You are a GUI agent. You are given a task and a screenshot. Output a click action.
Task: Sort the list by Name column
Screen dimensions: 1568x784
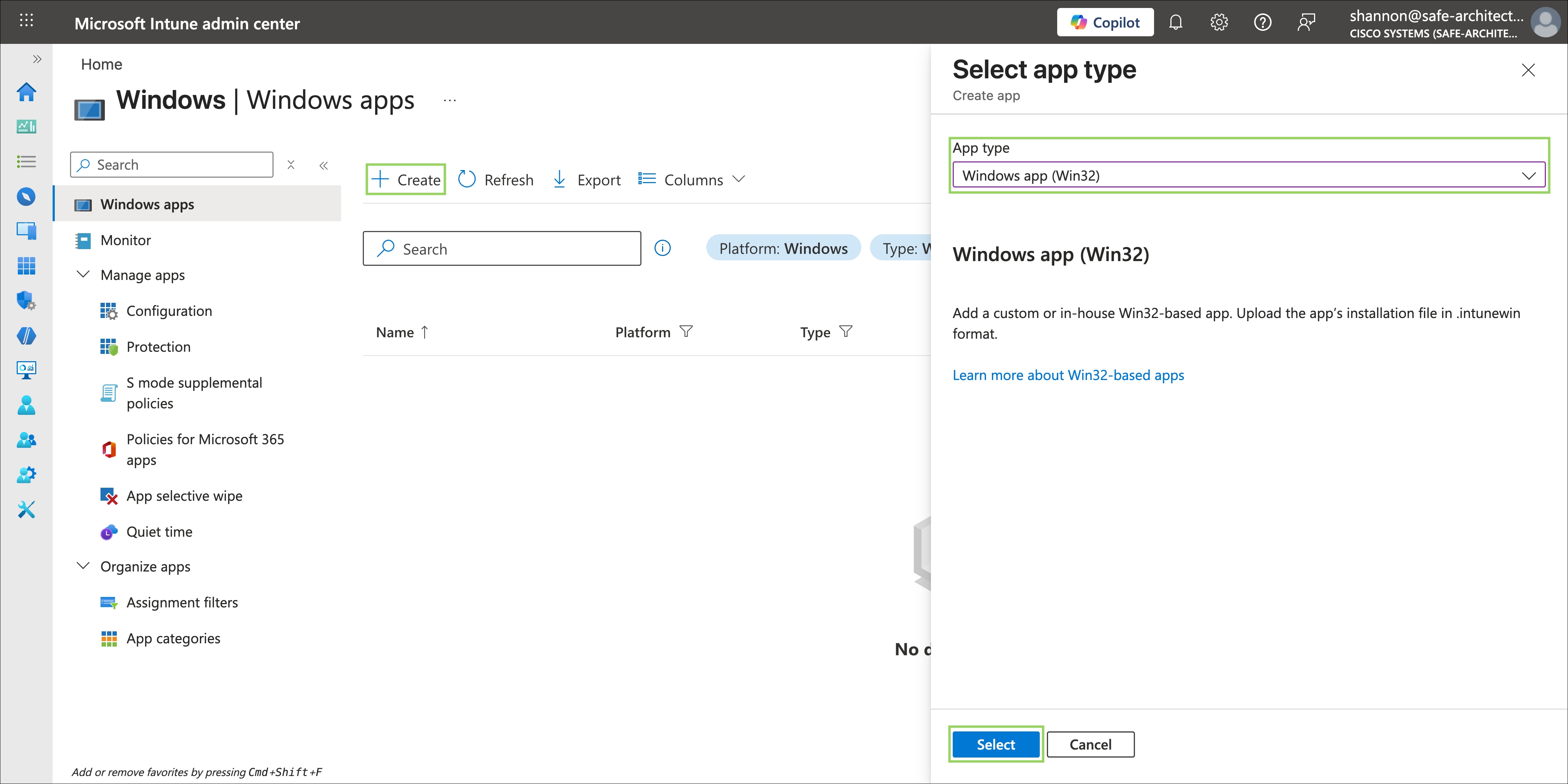[402, 332]
